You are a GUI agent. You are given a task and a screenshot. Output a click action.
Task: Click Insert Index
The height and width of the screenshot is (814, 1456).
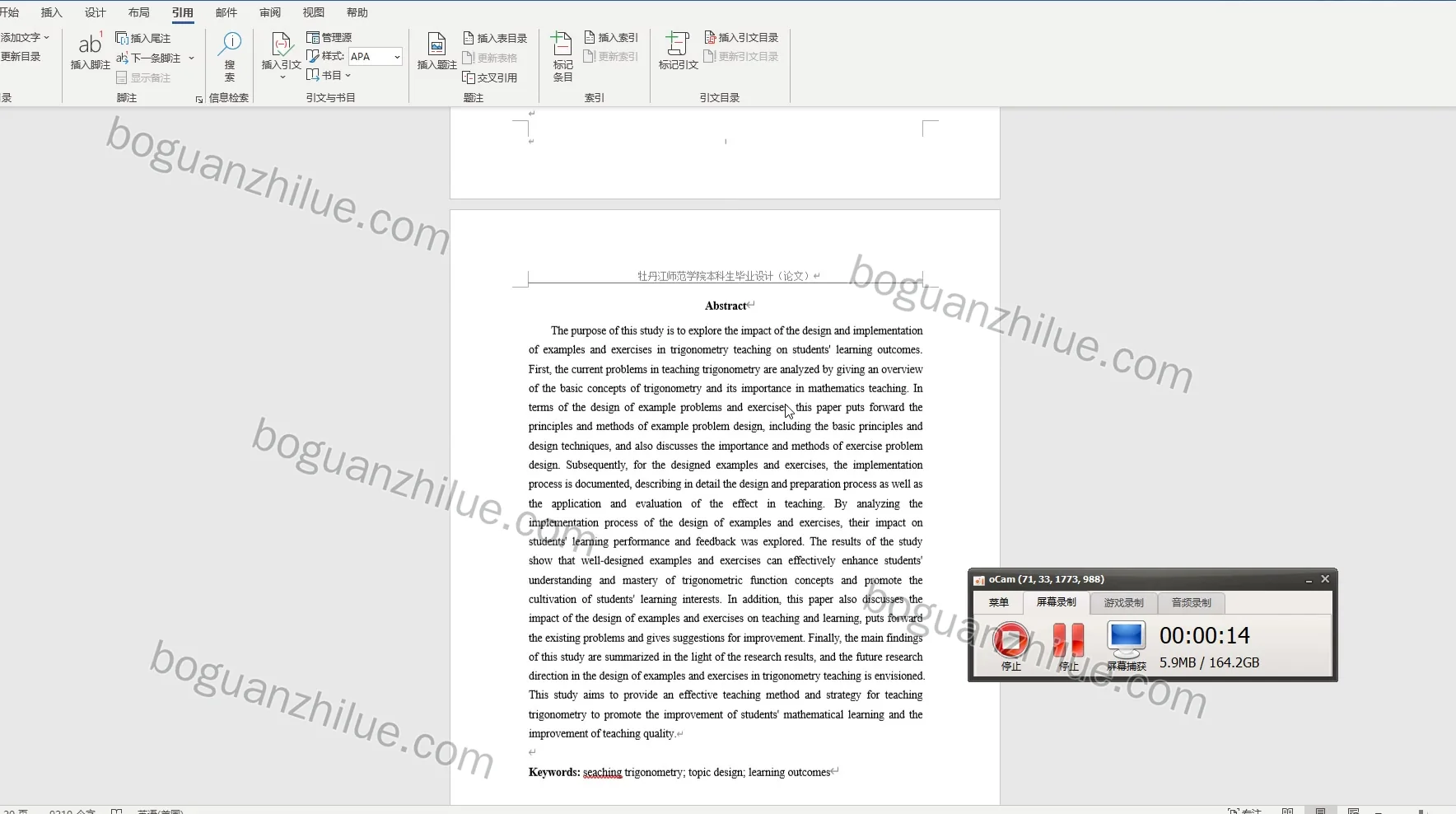tap(611, 37)
